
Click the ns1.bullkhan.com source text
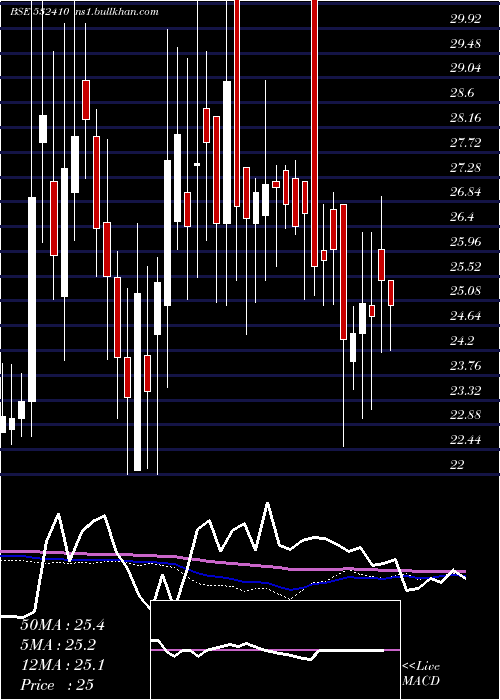click(x=115, y=12)
